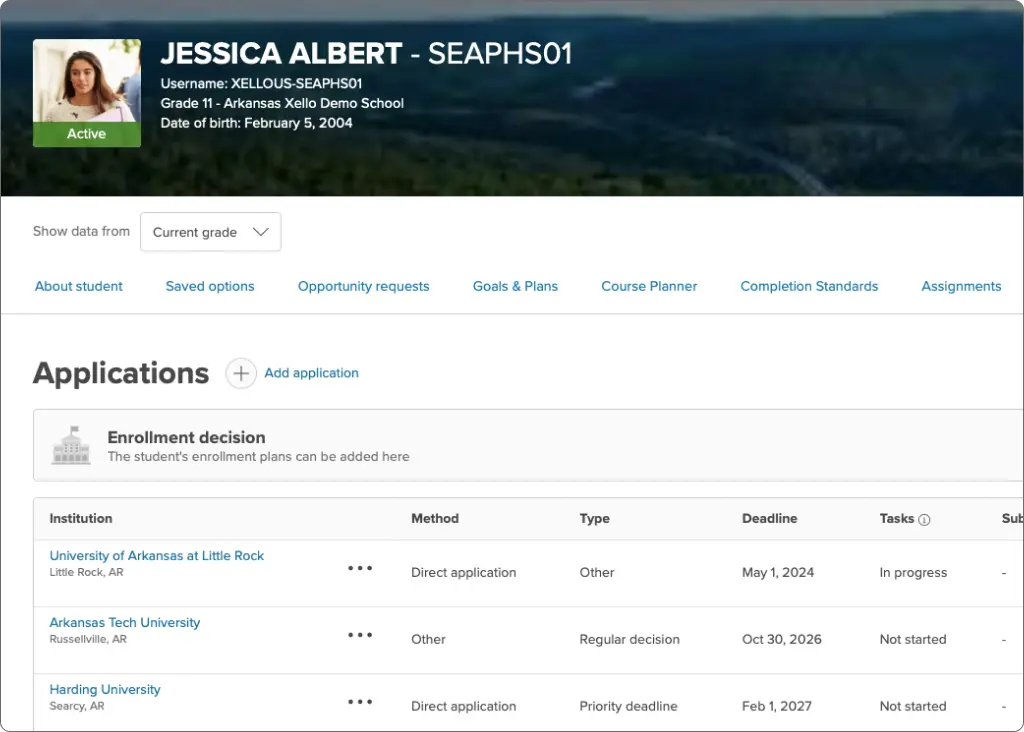Screen dimensions: 1024x732
Task: Switch to the About student tab
Action: point(78,286)
